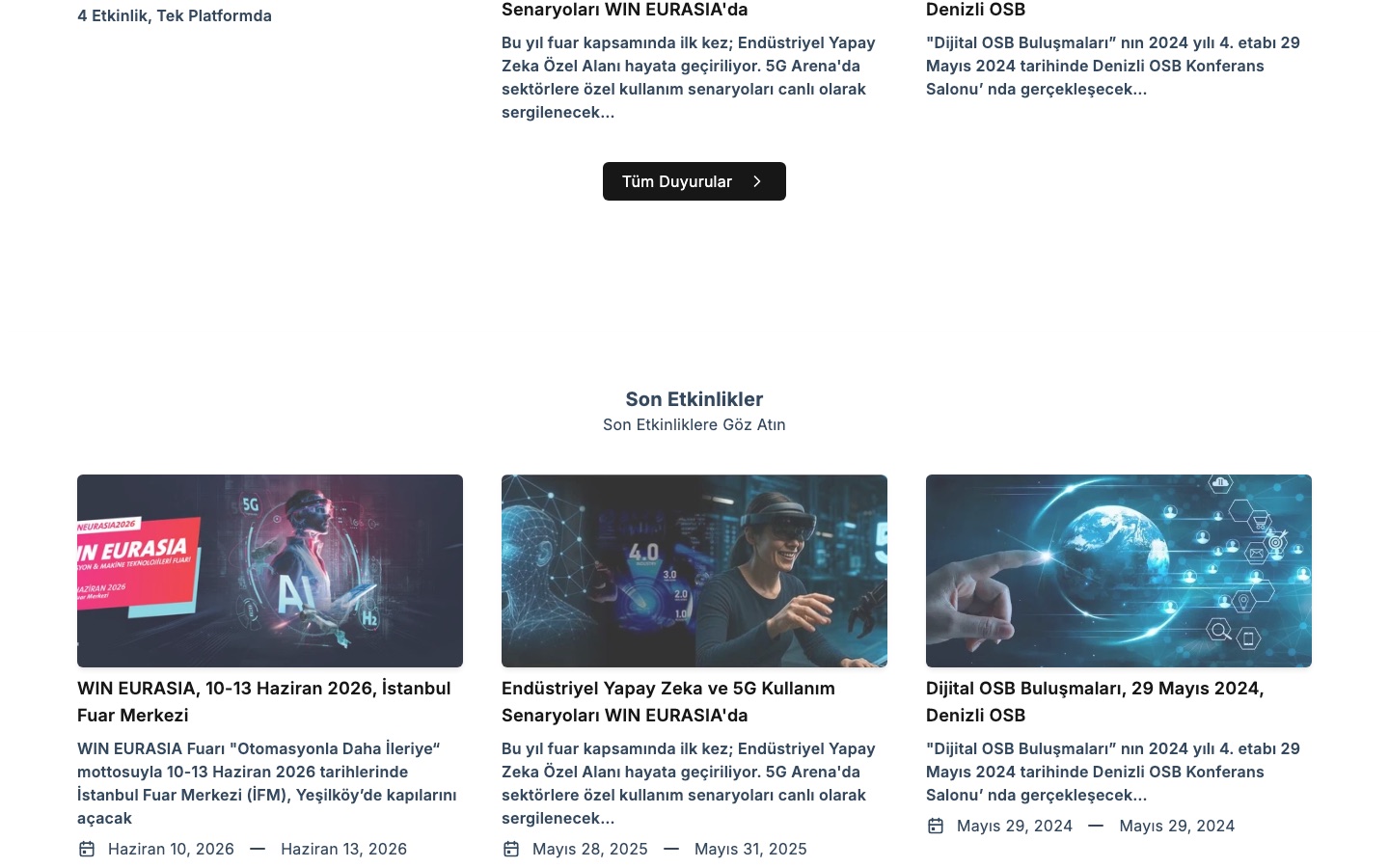1389x868 pixels.
Task: Click calendar icon beside Mayıs 28, 2025
Action: click(x=511, y=849)
